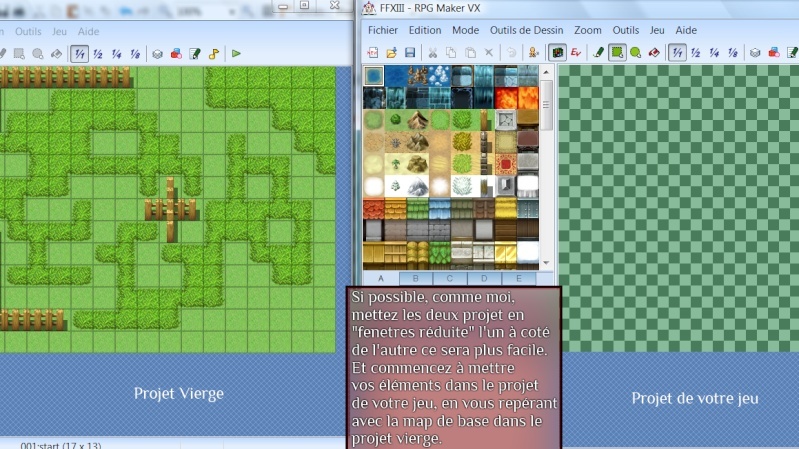Switch to tileset tab A
799x449 pixels.
point(381,278)
